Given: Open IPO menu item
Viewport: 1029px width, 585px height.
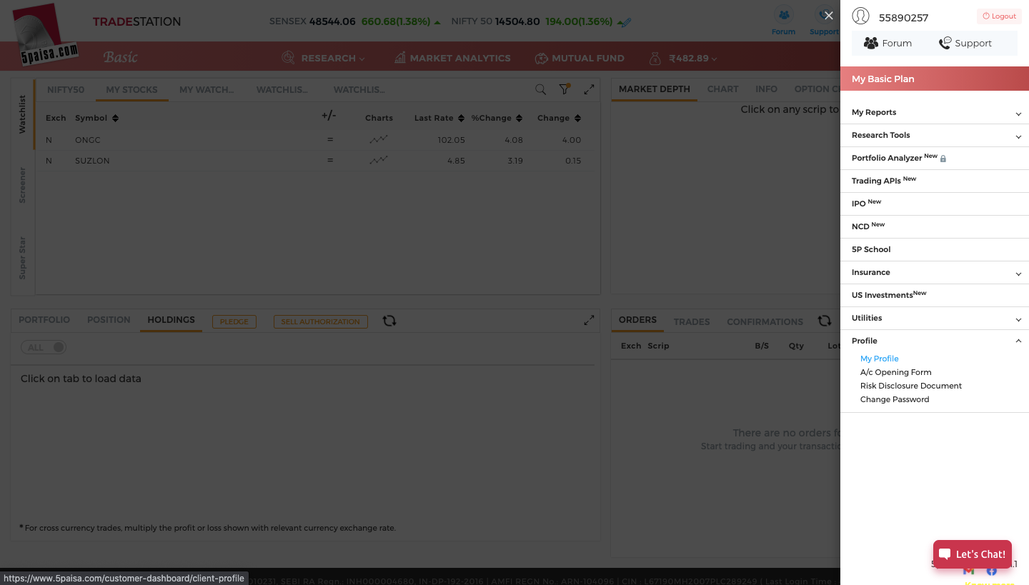Looking at the screenshot, I should 934,204.
